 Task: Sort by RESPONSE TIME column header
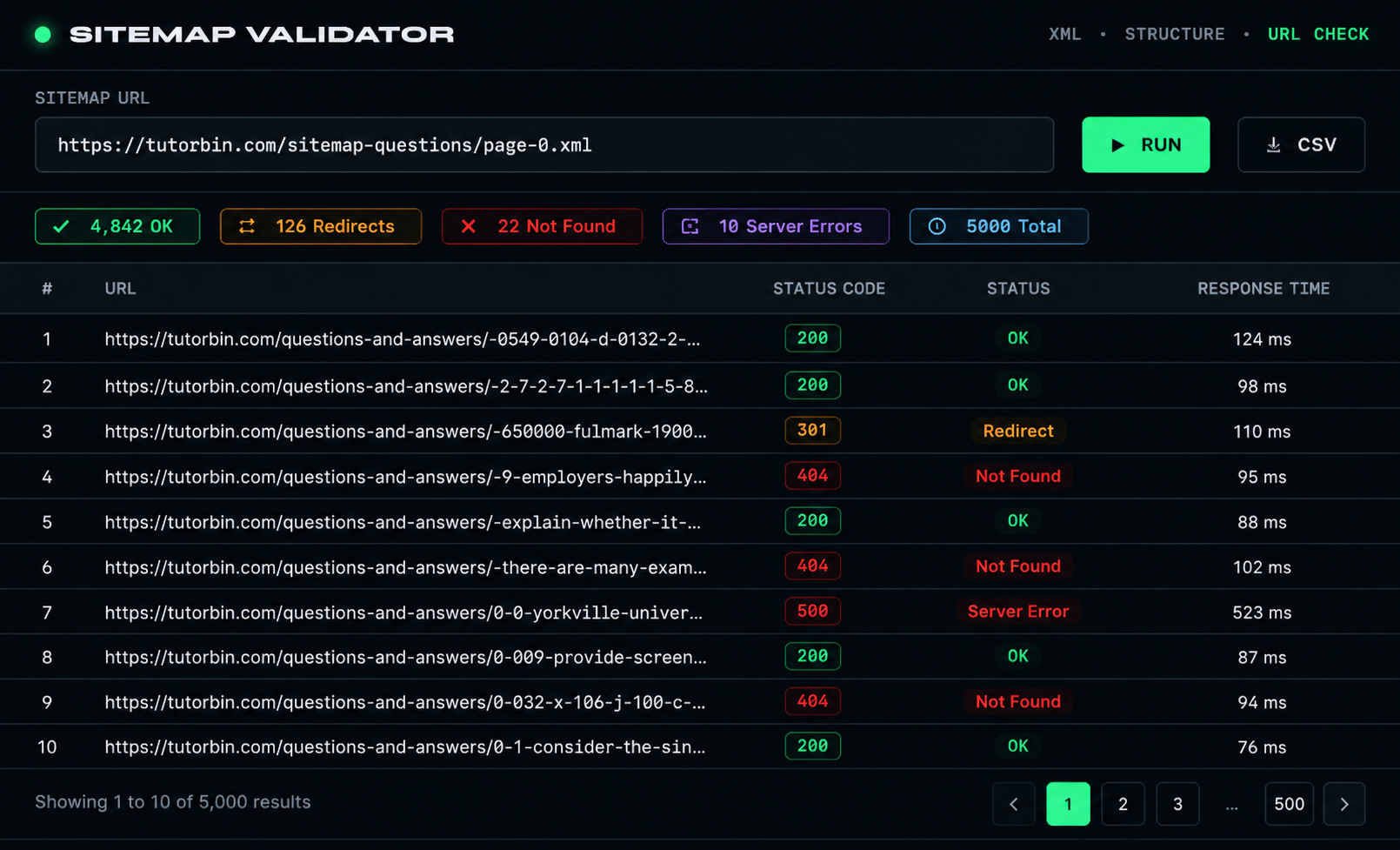pyautogui.click(x=1263, y=288)
